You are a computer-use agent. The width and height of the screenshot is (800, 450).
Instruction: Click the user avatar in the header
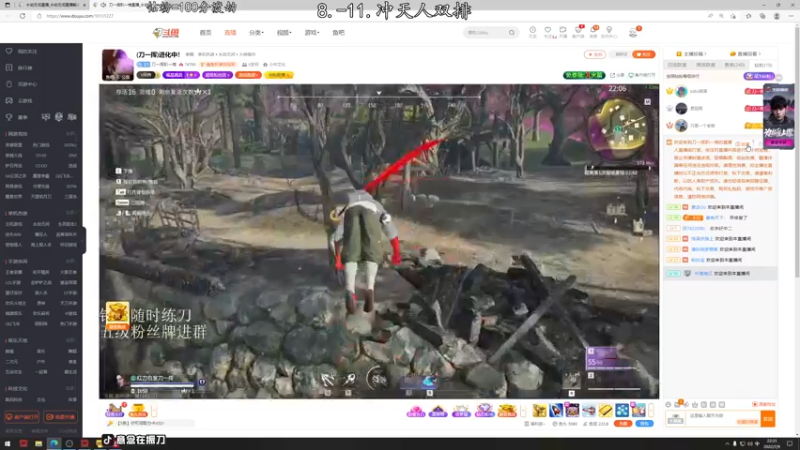coord(633,32)
